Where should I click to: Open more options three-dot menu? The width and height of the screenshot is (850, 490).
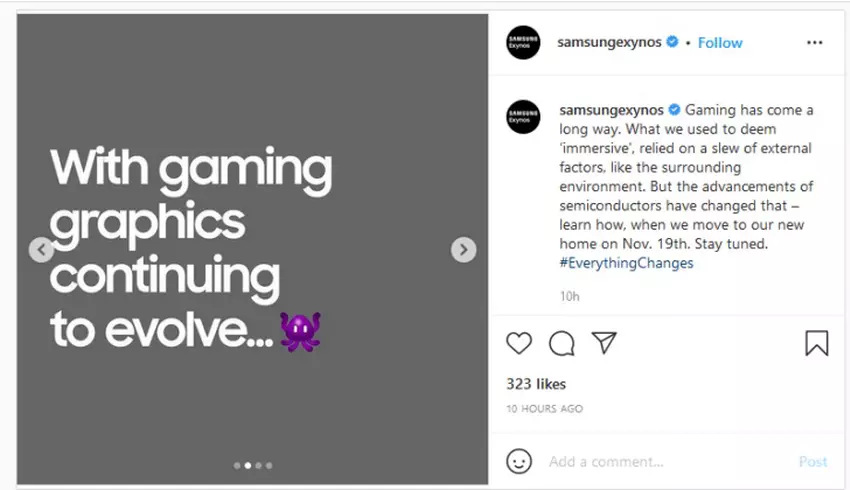pyautogui.click(x=814, y=43)
